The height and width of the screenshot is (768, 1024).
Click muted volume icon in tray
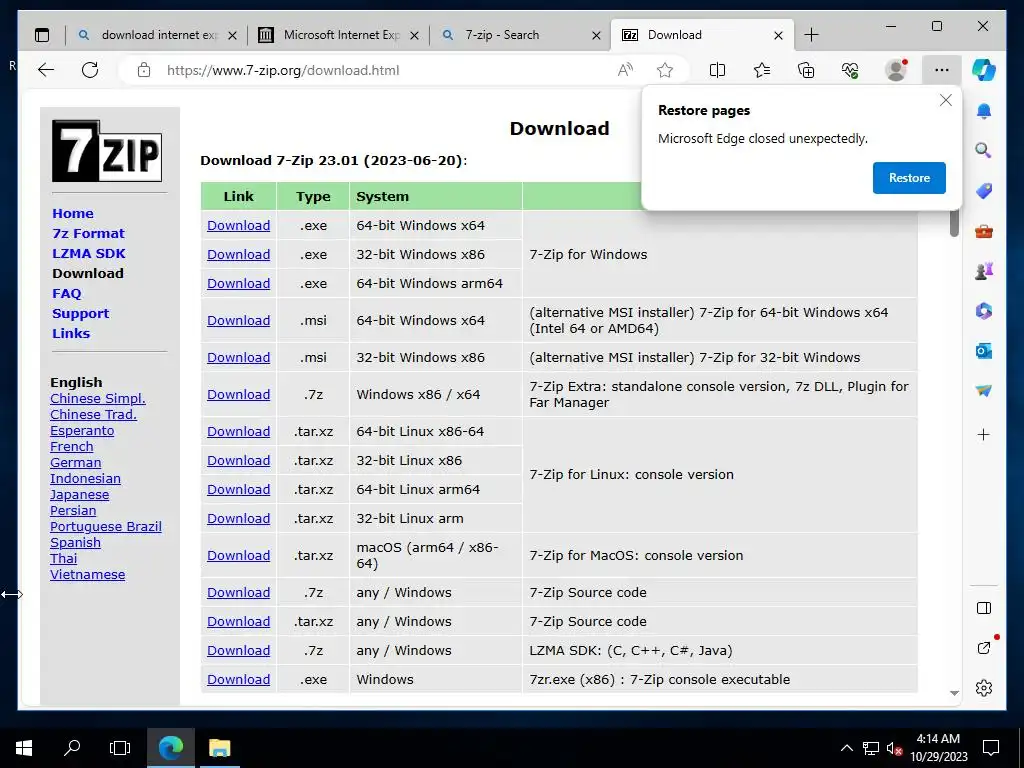pyautogui.click(x=894, y=748)
